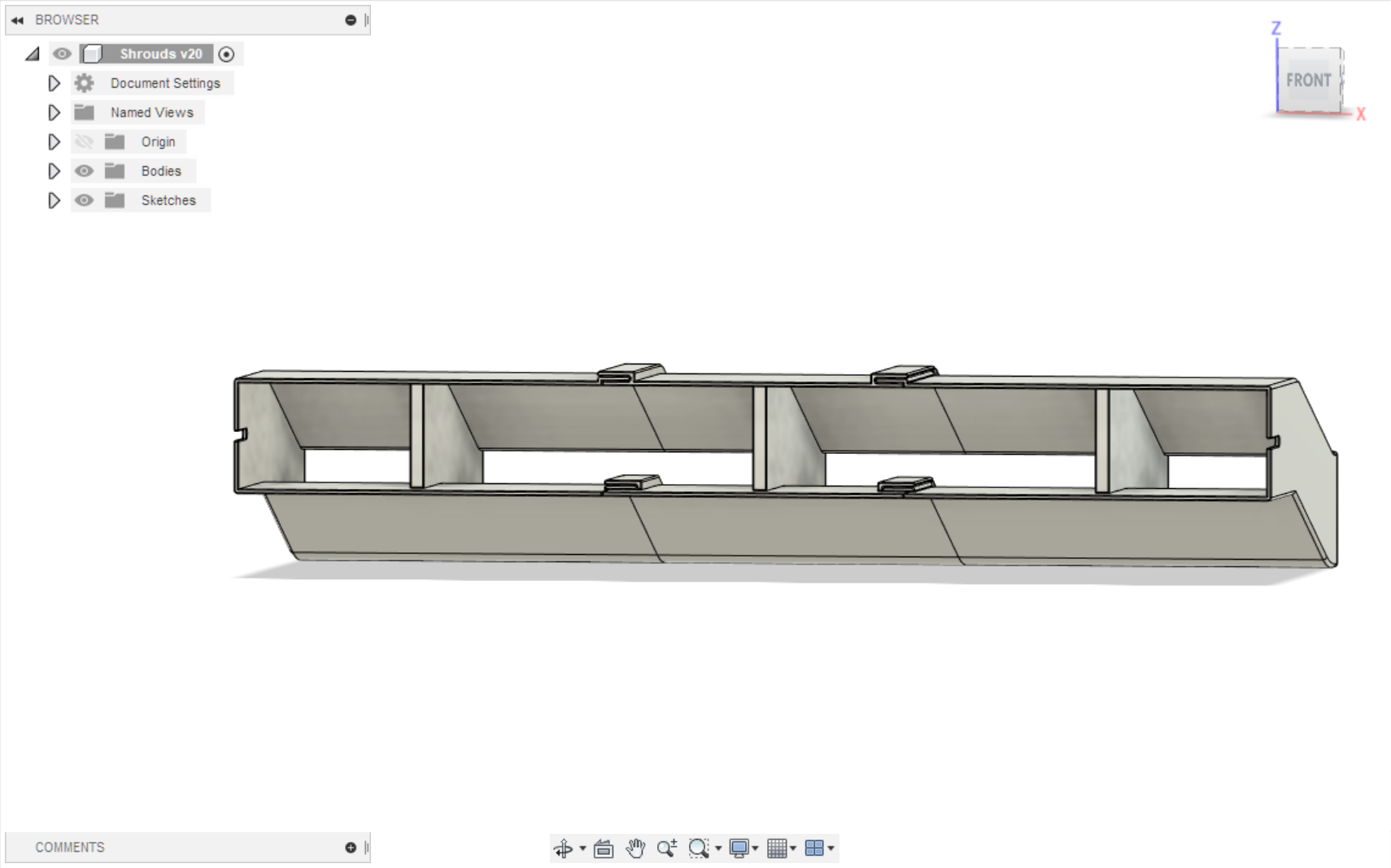
Task: Click the Grid and Snaps icon
Action: (x=777, y=848)
